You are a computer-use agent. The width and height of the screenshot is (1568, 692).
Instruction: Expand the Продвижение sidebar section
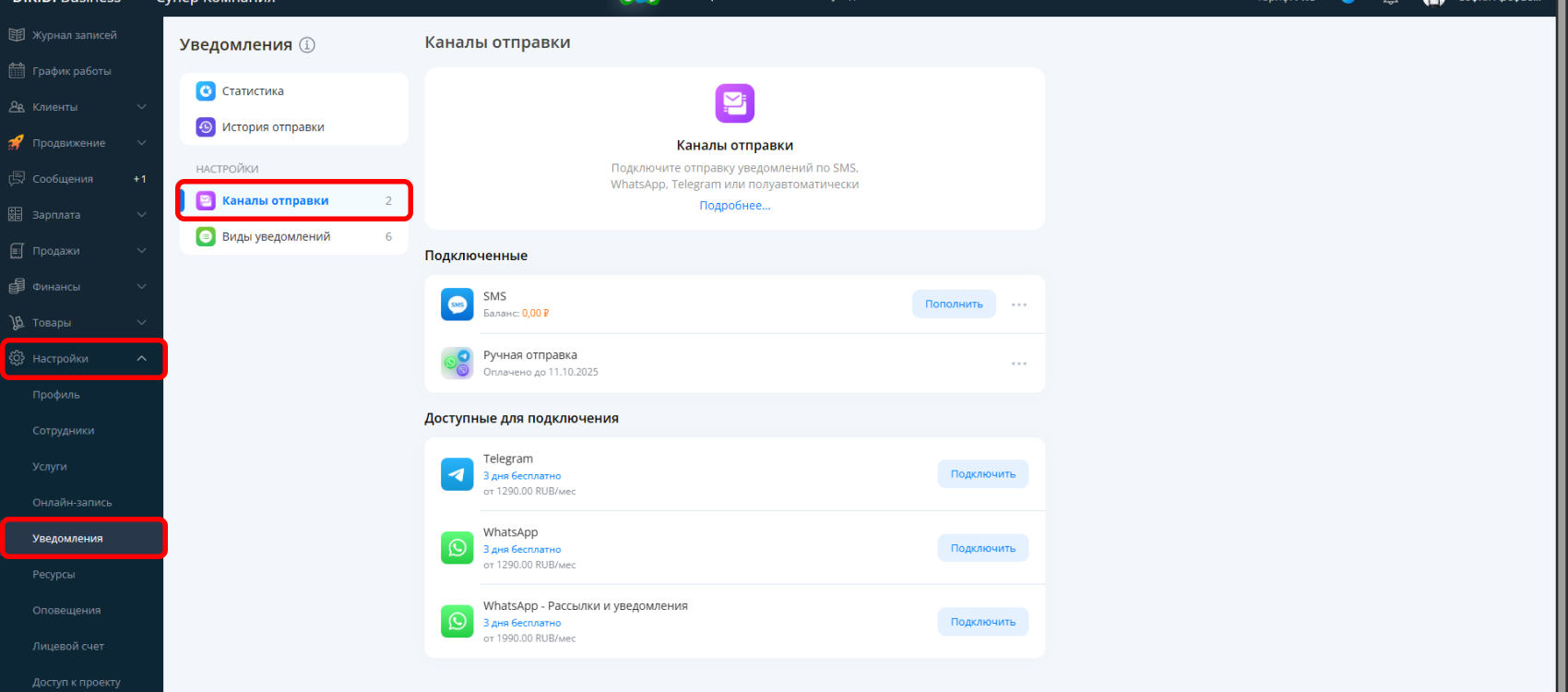pos(142,143)
